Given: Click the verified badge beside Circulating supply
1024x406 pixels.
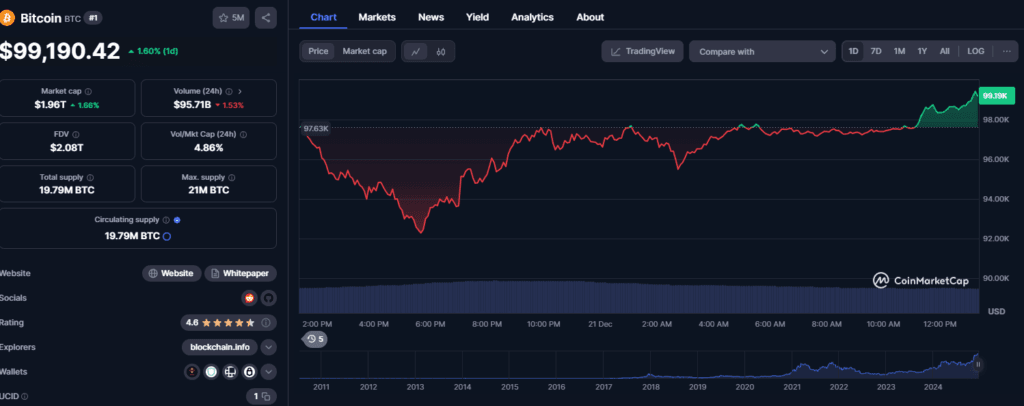Looking at the screenshot, I should pos(177,221).
